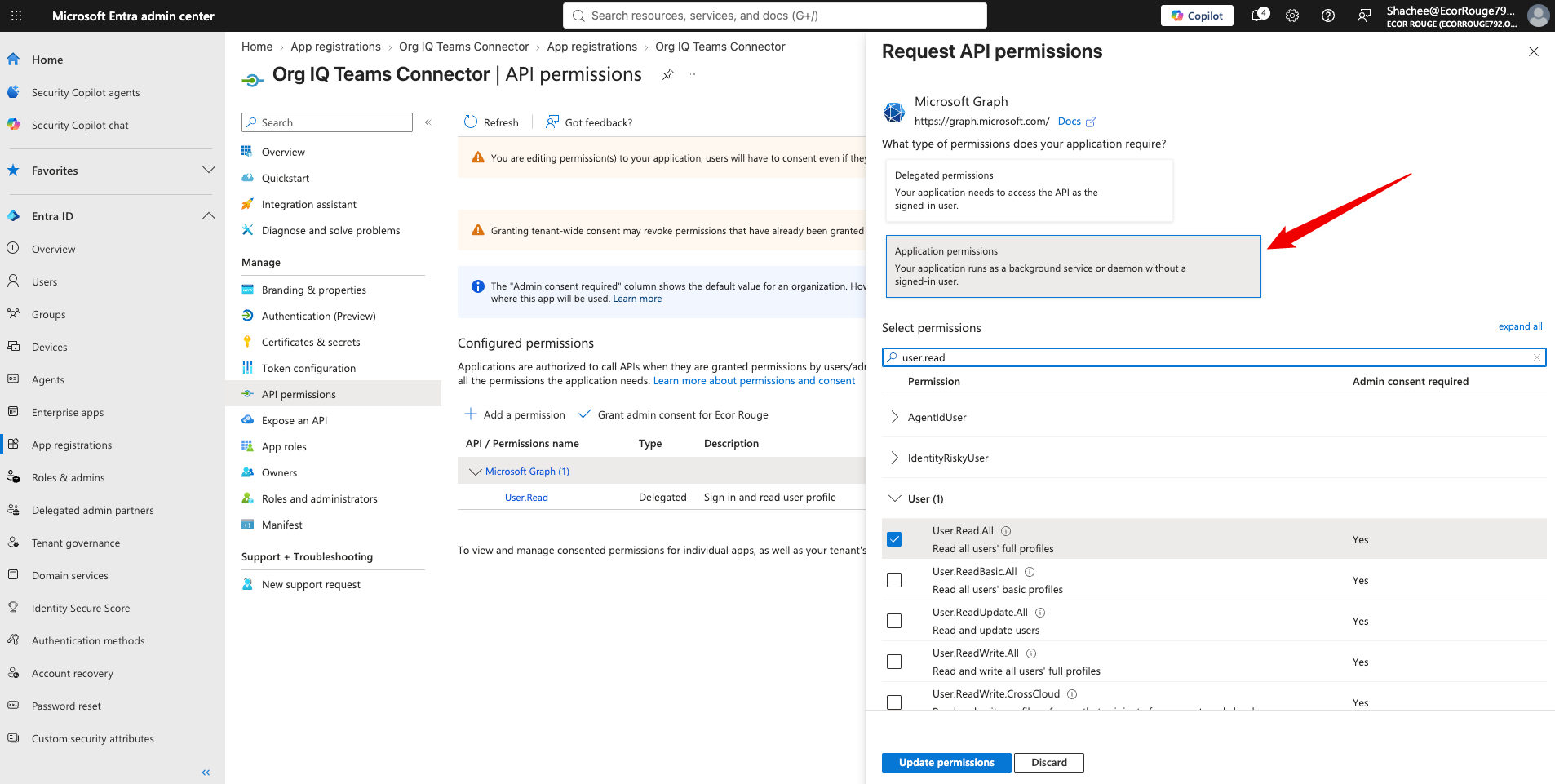Click the Manifest icon
The image size is (1555, 784).
247,524
